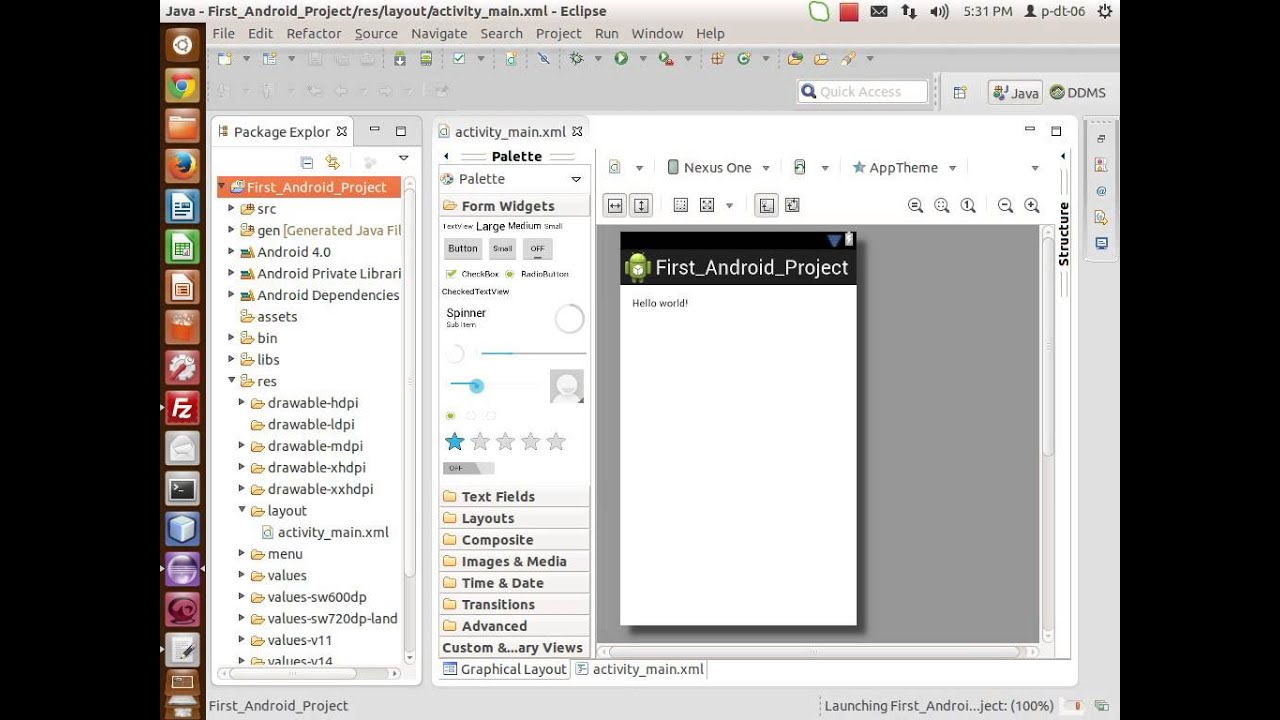The height and width of the screenshot is (720, 1280).
Task: Click the green Run button
Action: 621,59
